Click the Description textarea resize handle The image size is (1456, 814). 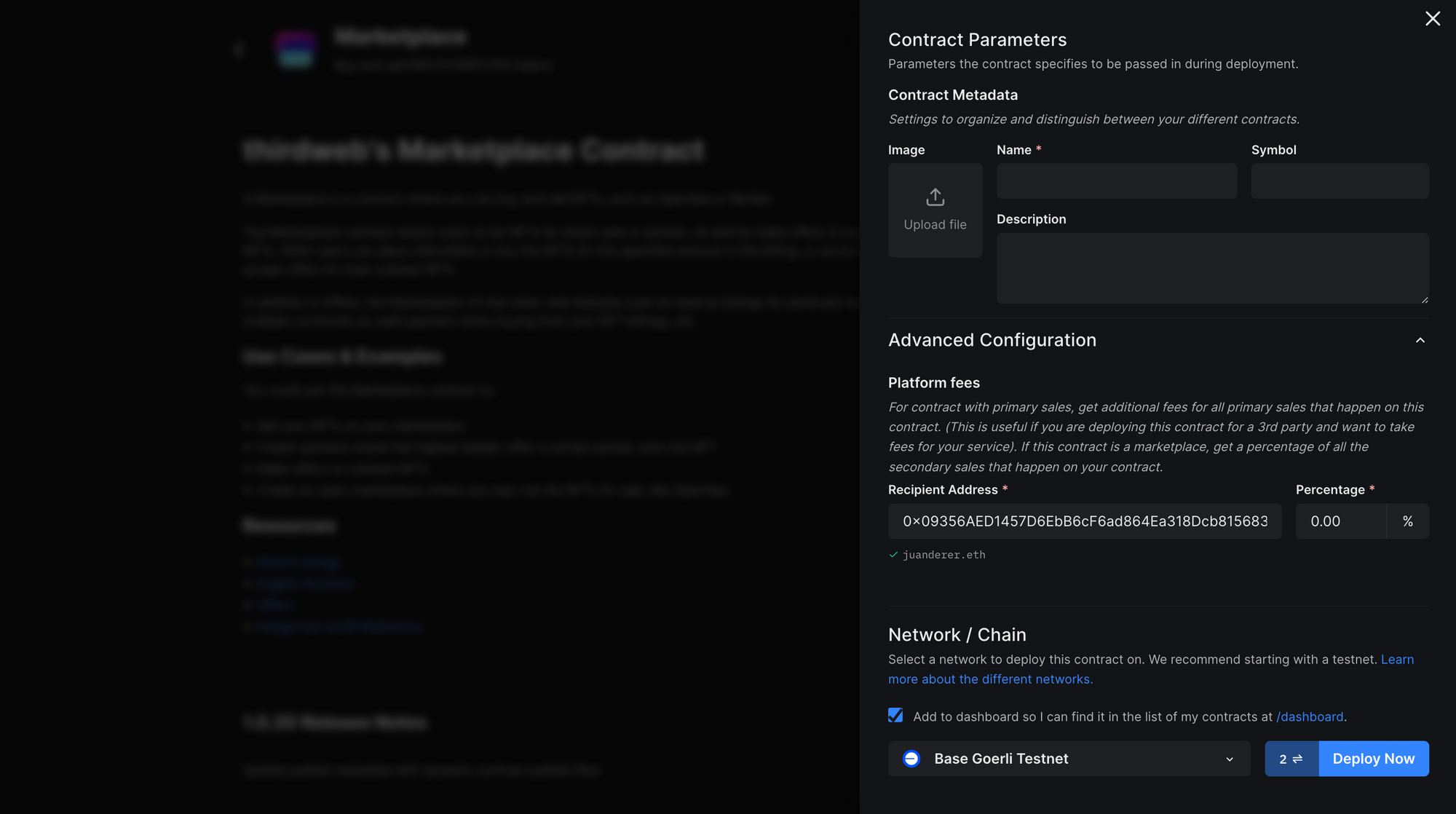pos(1424,299)
